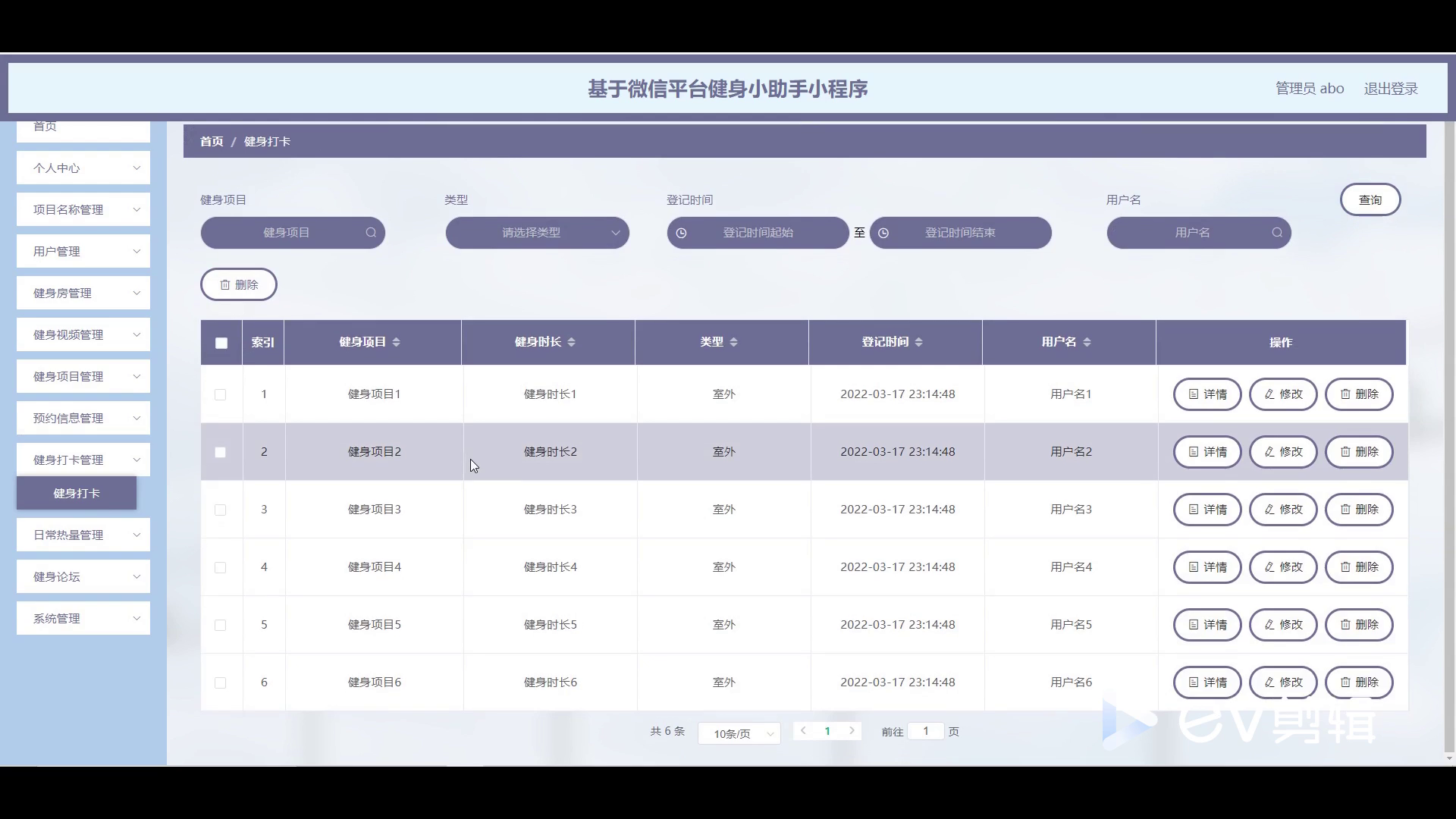Expand 系统管理 sidebar menu
Viewport: 1456px width, 819px height.
pos(83,618)
